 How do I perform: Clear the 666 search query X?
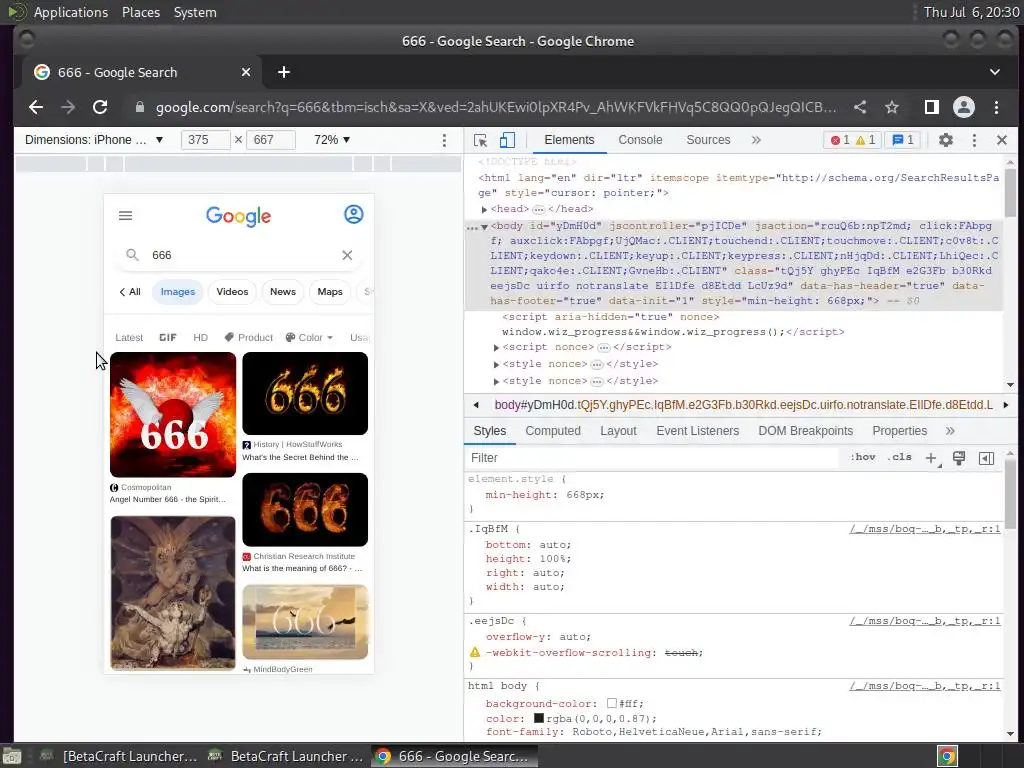(347, 255)
